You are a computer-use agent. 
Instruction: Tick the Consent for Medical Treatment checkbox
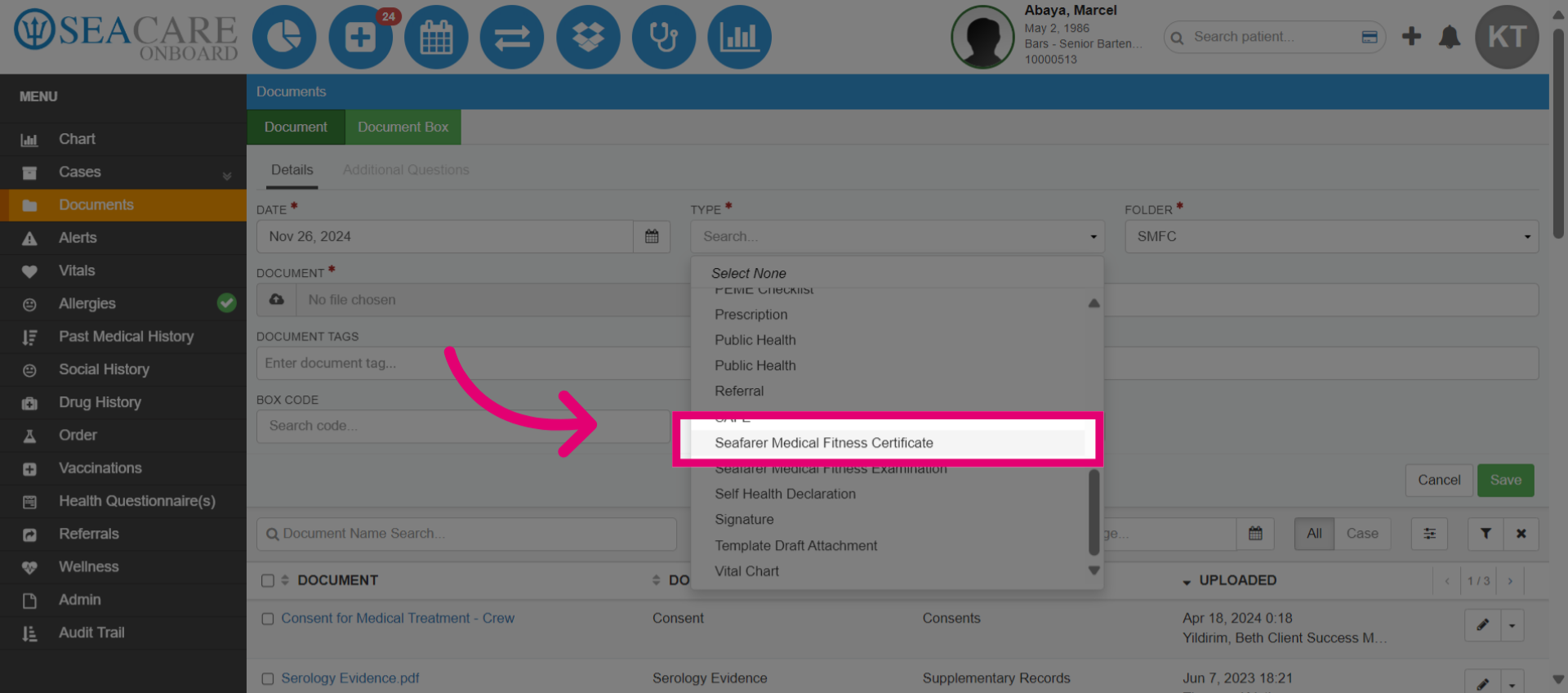267,619
